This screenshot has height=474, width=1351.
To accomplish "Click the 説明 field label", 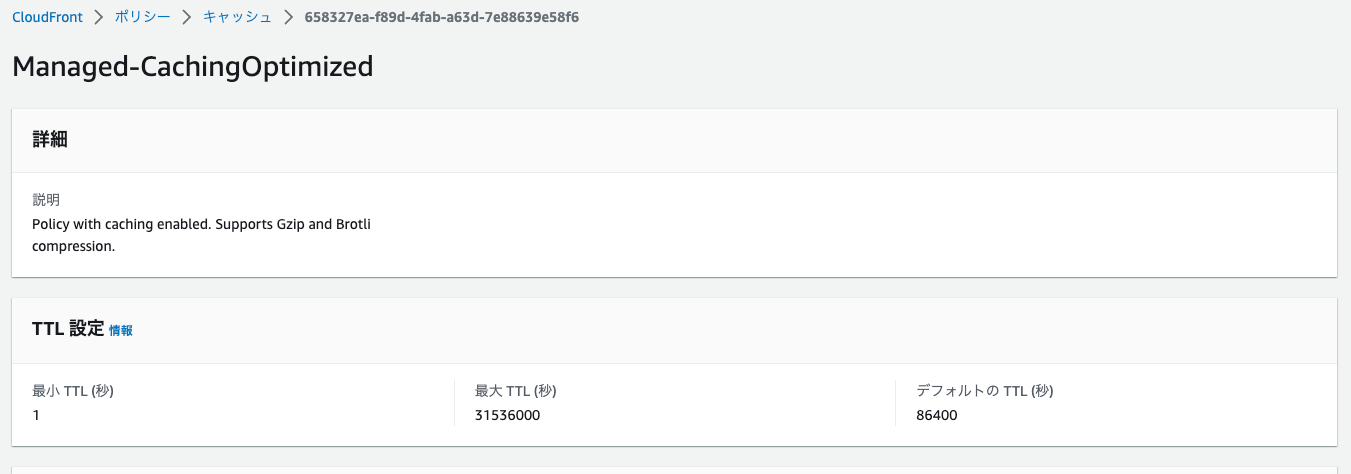I will [46, 200].
